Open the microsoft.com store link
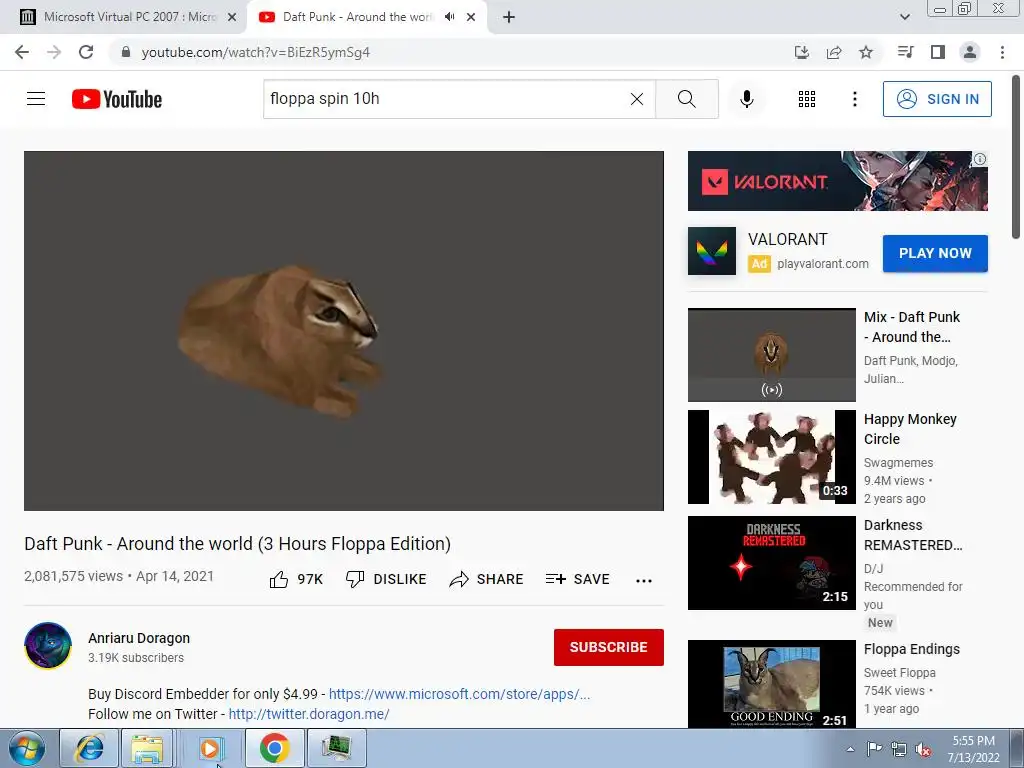Screen dimensions: 1024x768 point(459,694)
